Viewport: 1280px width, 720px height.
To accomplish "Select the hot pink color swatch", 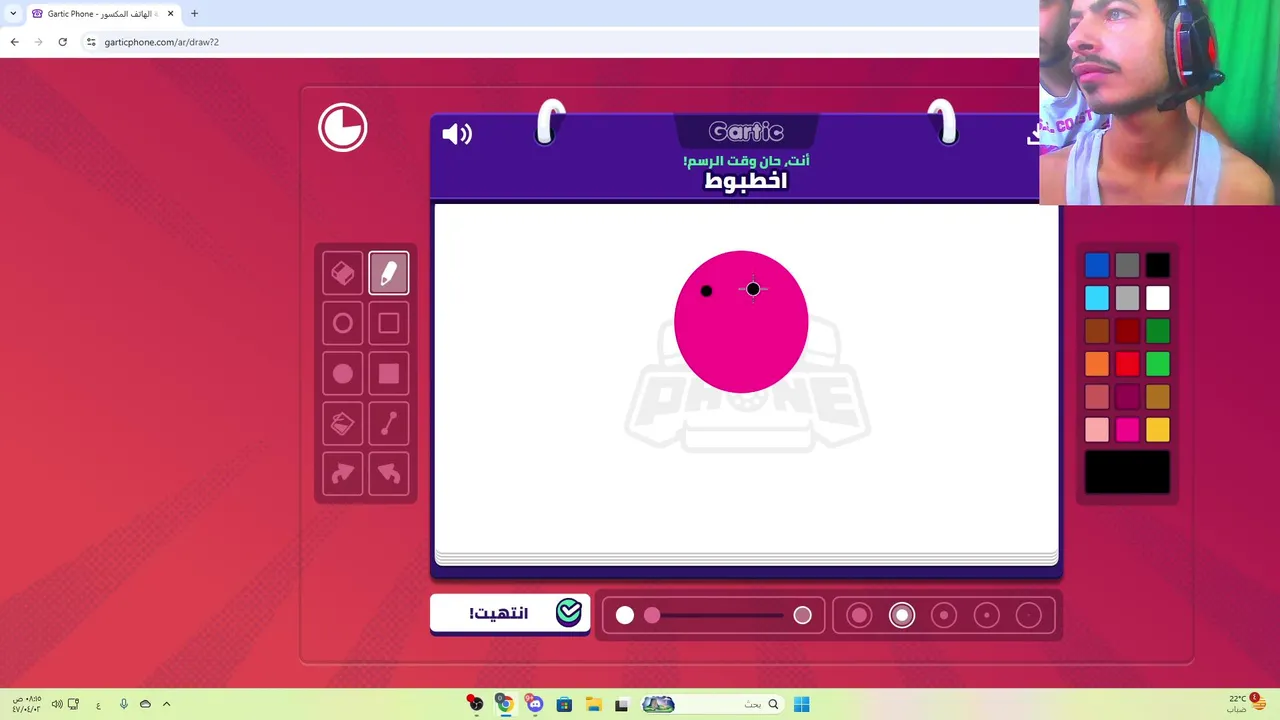I will pos(1127,430).
